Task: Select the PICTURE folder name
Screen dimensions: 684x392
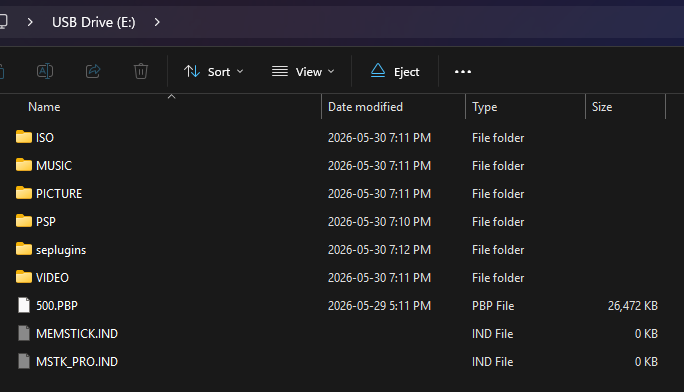Action: [59, 194]
